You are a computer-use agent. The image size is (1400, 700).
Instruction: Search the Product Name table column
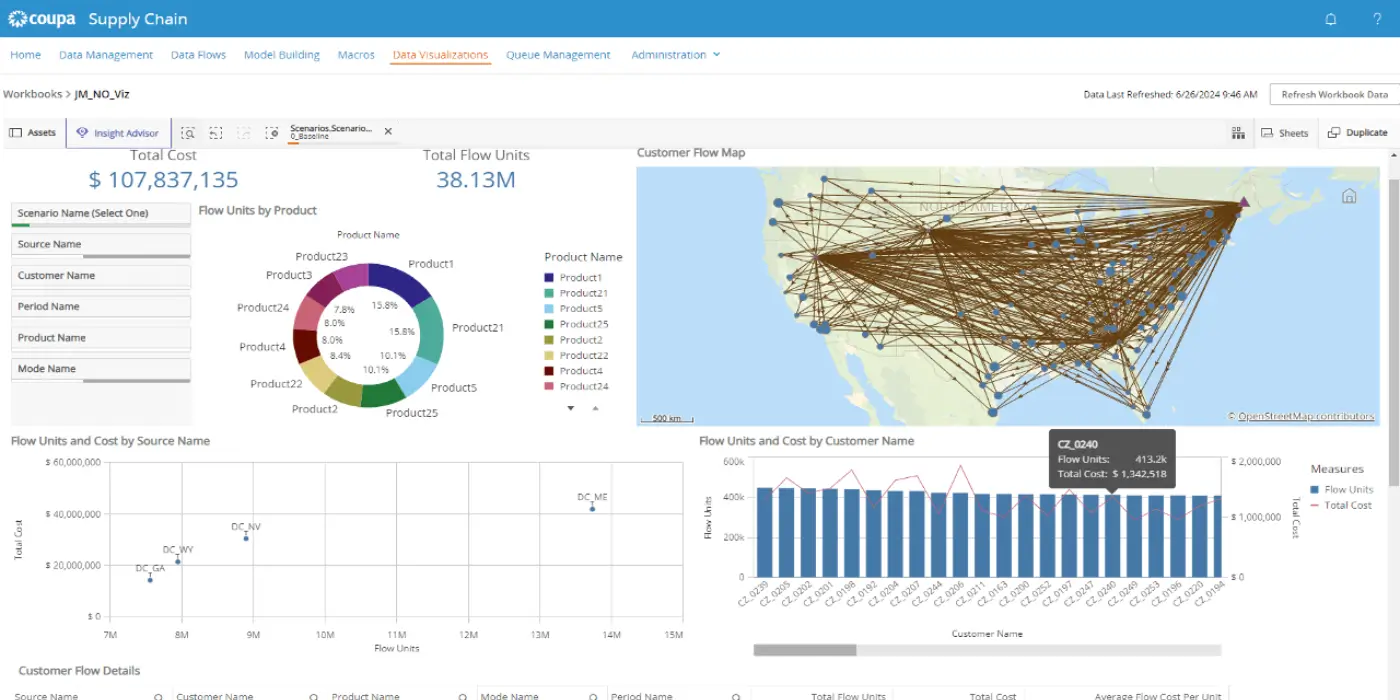coord(465,696)
